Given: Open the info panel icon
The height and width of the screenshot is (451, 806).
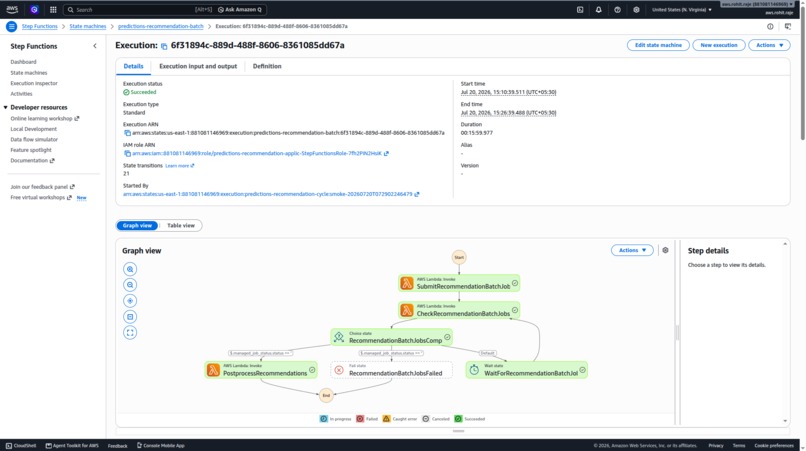Looking at the screenshot, I should coord(770,26).
